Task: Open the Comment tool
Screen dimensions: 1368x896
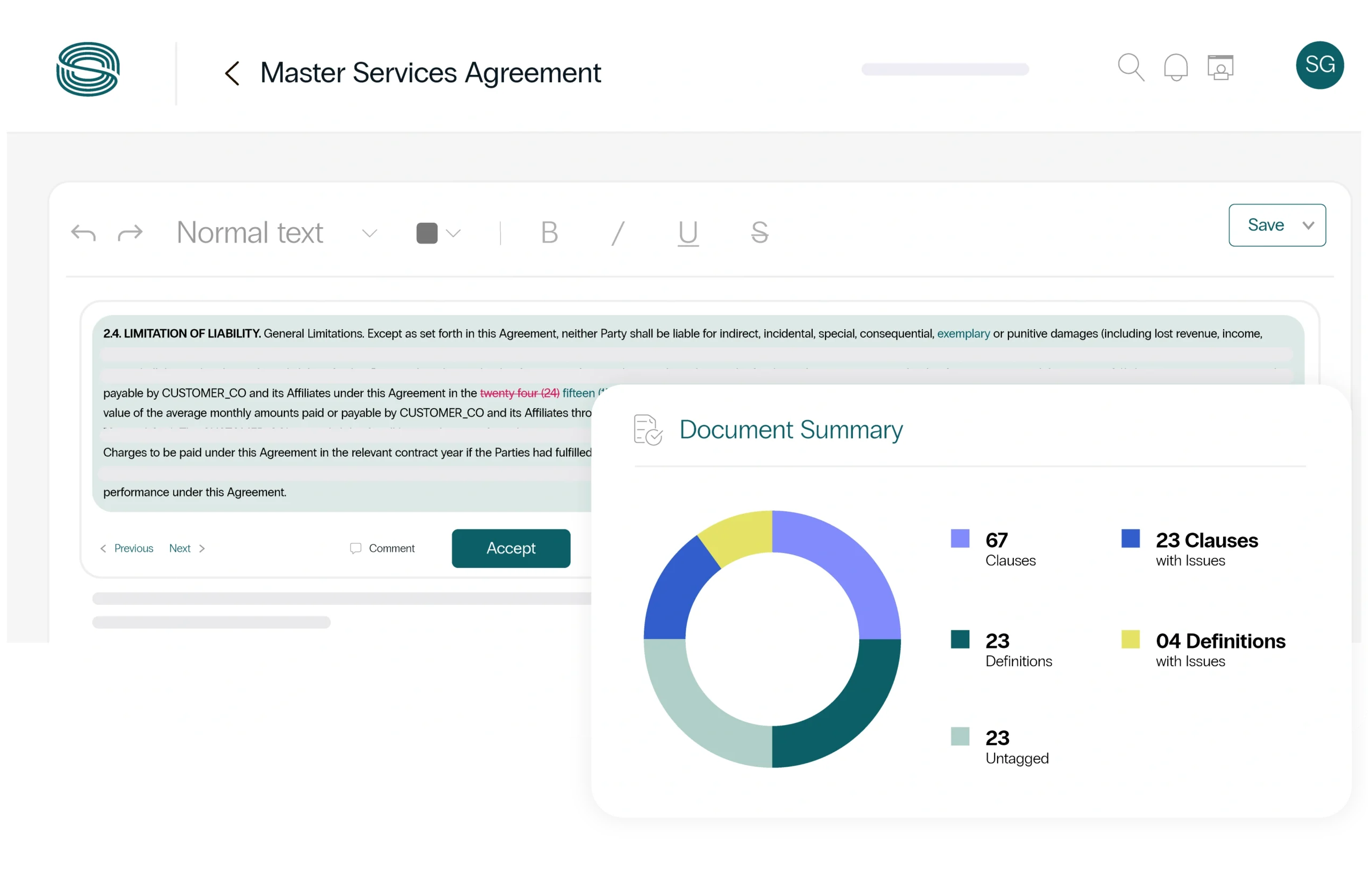Action: (x=383, y=548)
